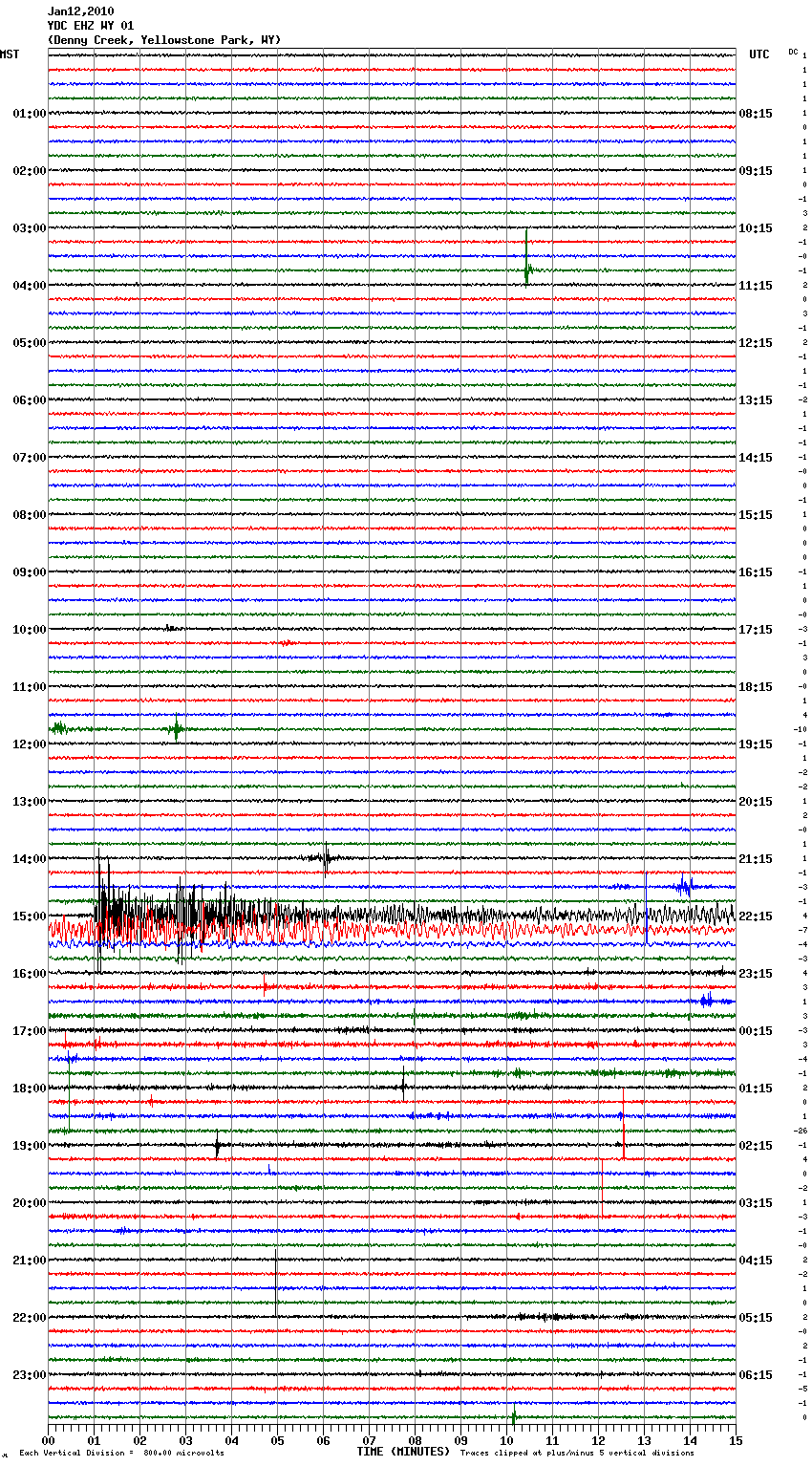Select the 14:00 MST time label
This screenshot has width=812, height=1466.
coord(29,859)
